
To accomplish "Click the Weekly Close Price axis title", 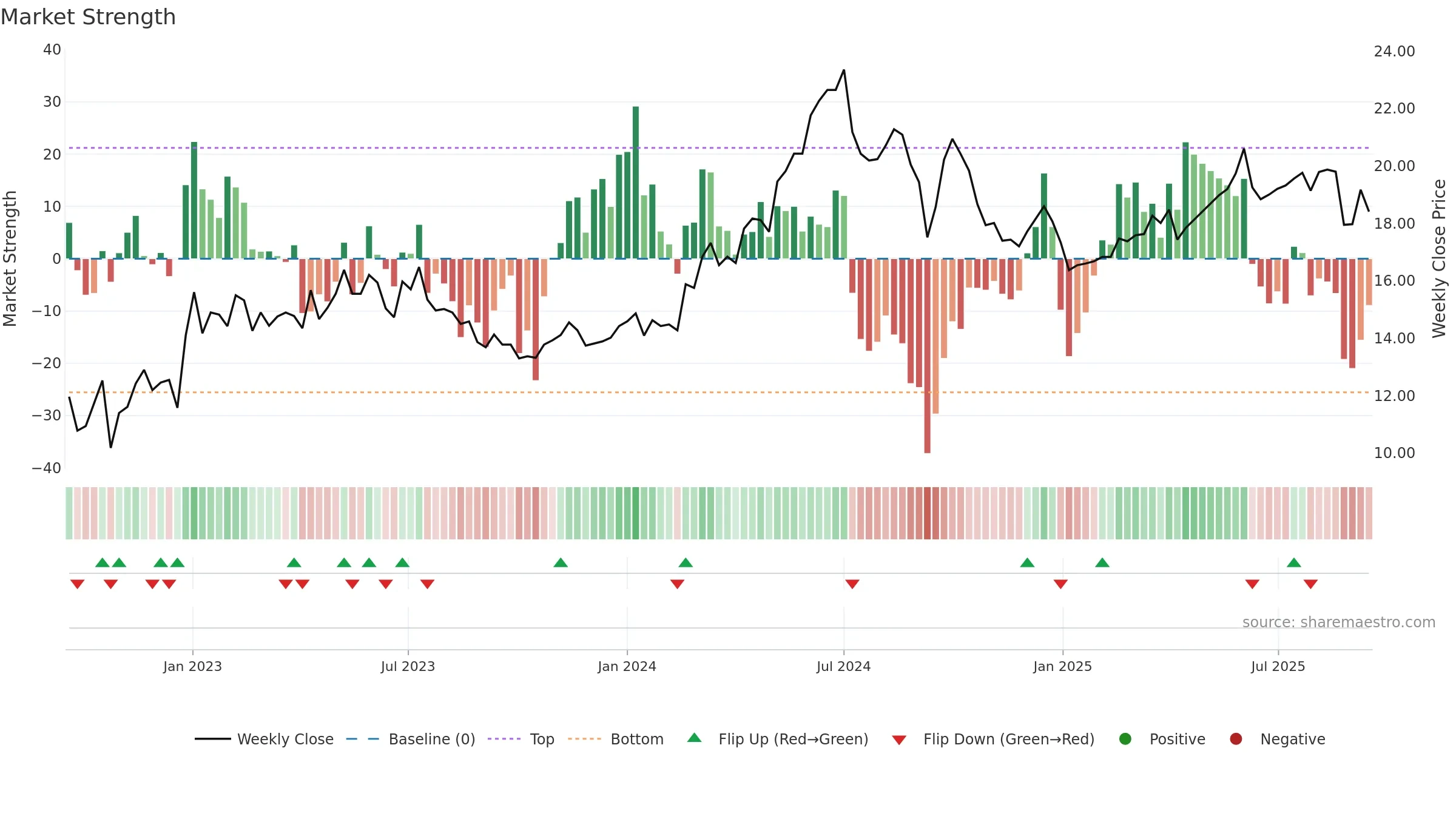I will point(1439,258).
